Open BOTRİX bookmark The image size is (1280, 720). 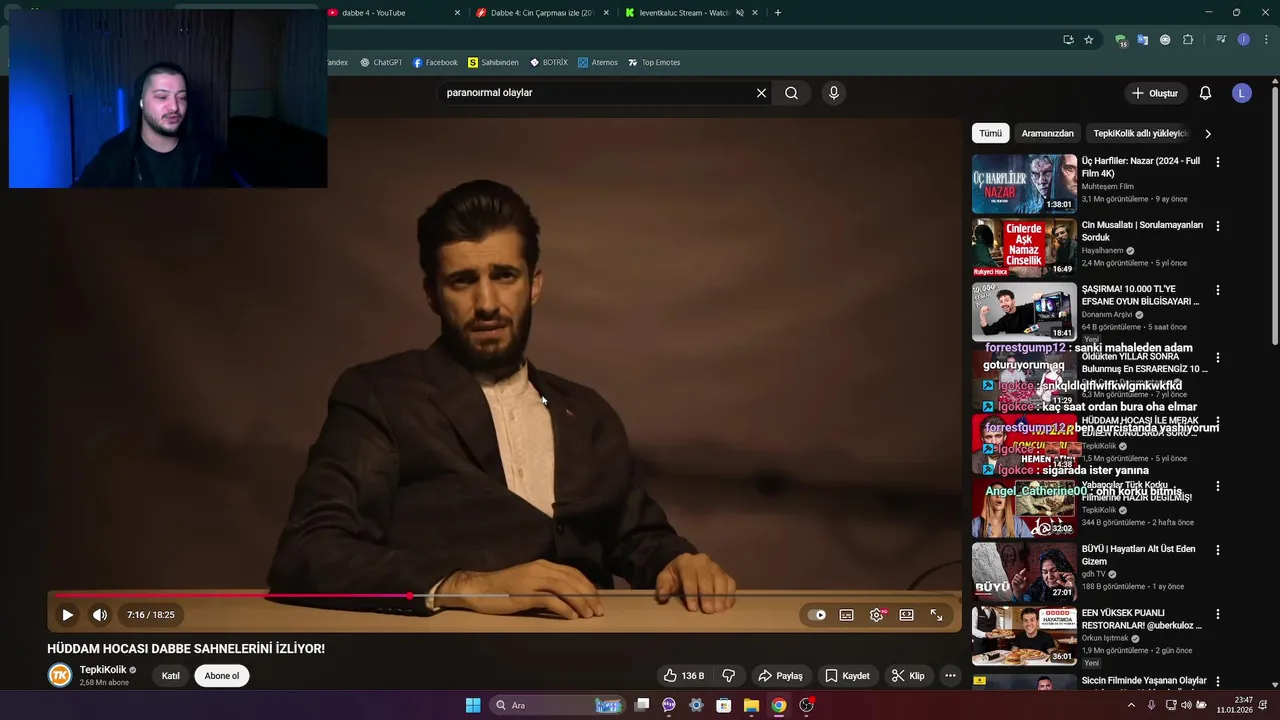click(x=548, y=62)
